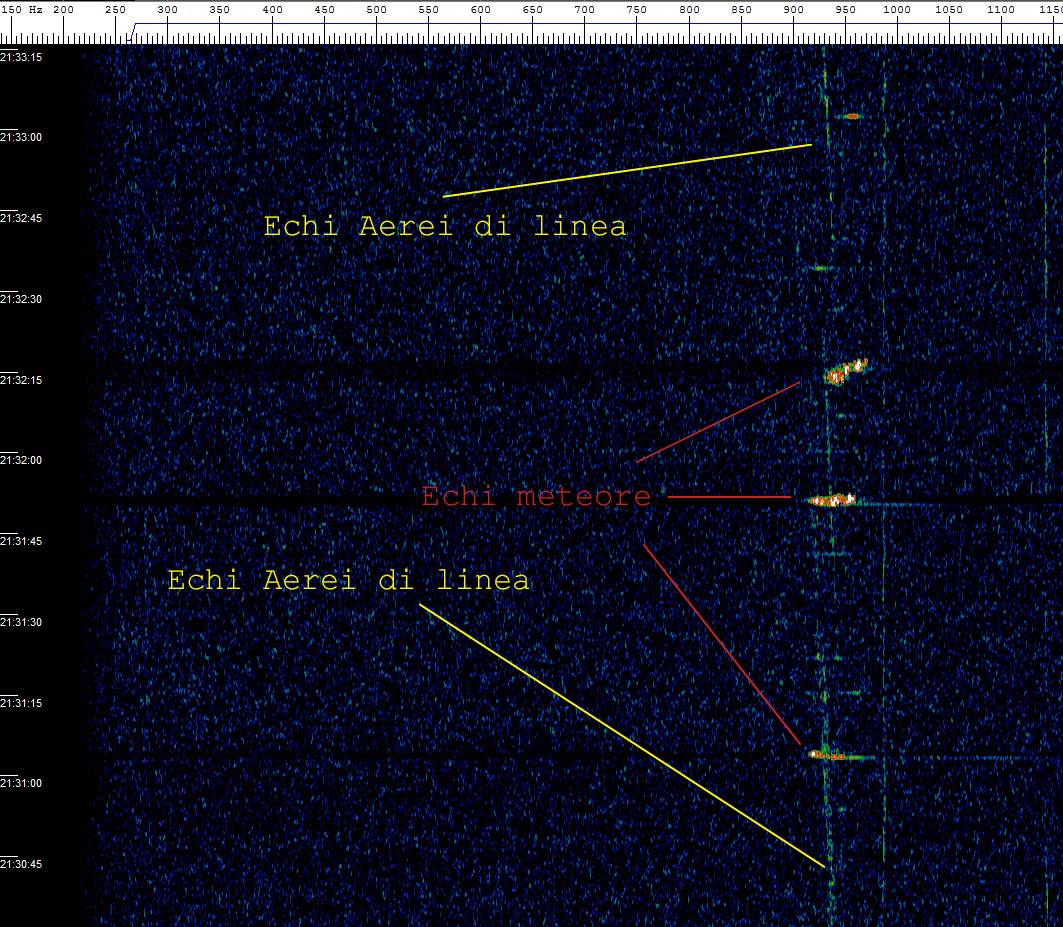Select the 21:31:30 time axis marker

click(21, 622)
